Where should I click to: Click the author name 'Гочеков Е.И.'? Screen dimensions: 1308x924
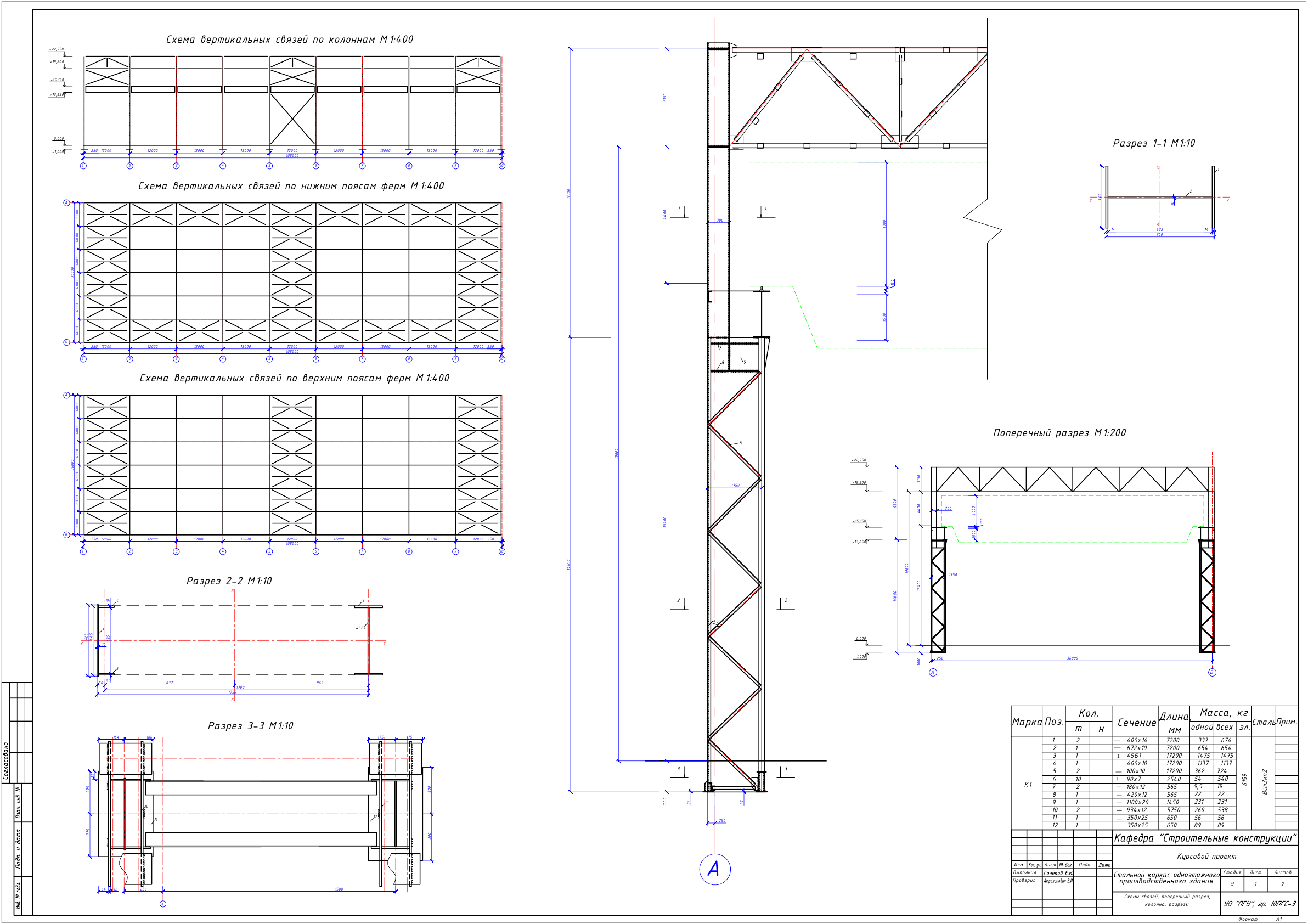coord(1058,874)
